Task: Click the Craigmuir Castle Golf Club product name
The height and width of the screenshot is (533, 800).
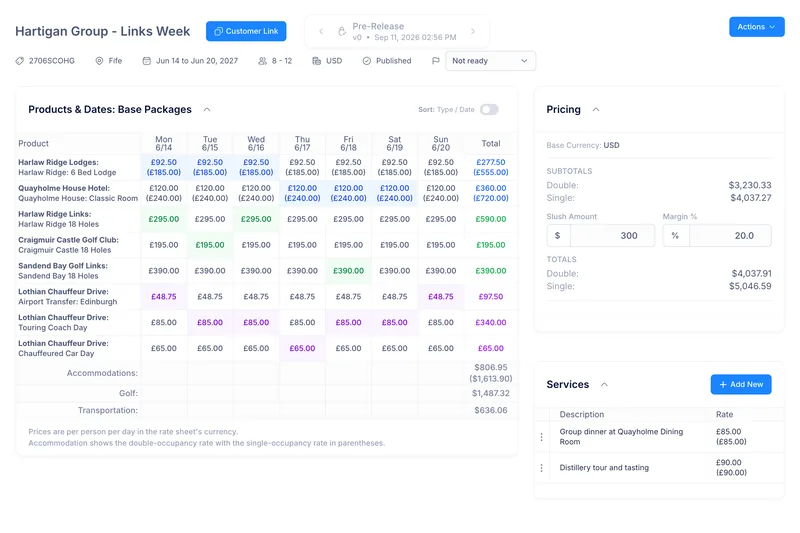Action: [x=68, y=240]
